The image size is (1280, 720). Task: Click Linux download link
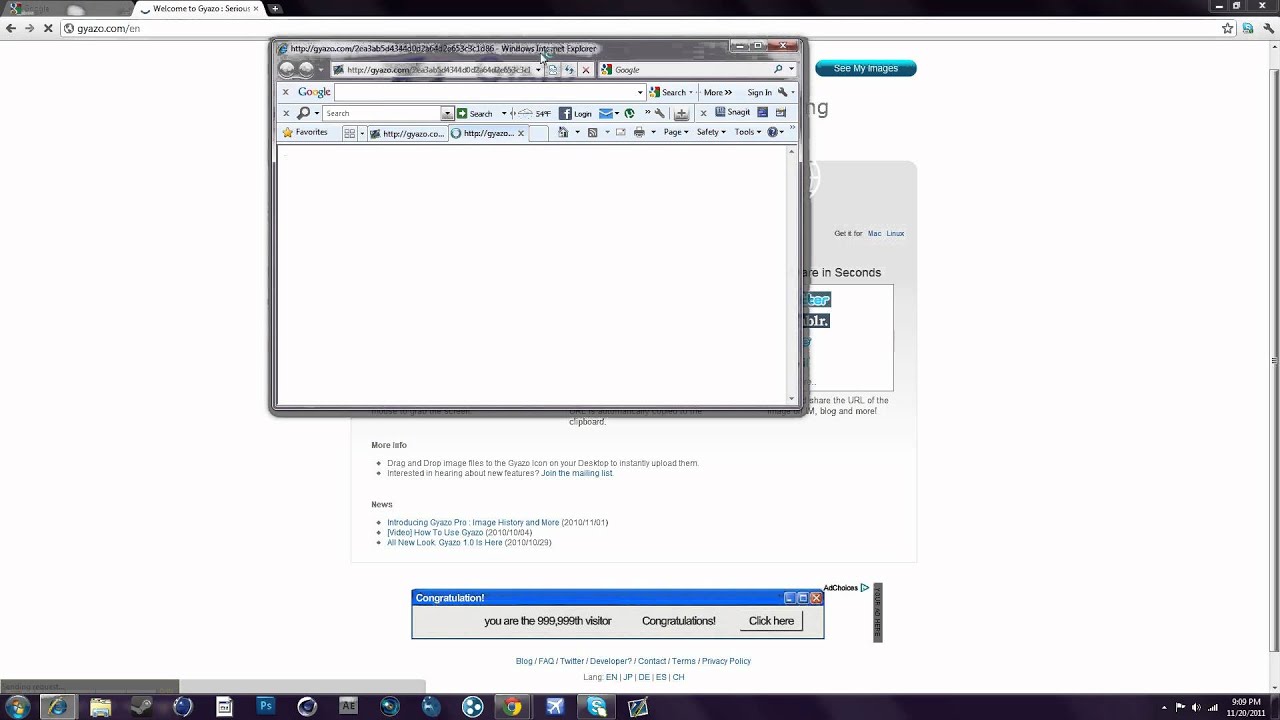[x=895, y=233]
